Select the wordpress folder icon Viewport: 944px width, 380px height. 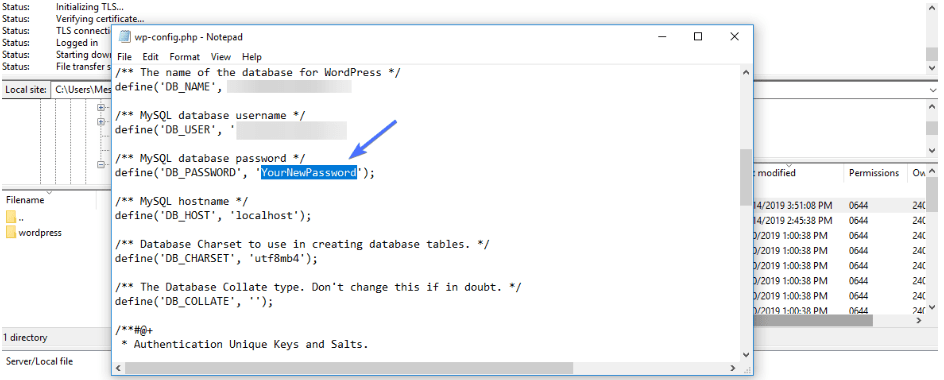[11, 232]
